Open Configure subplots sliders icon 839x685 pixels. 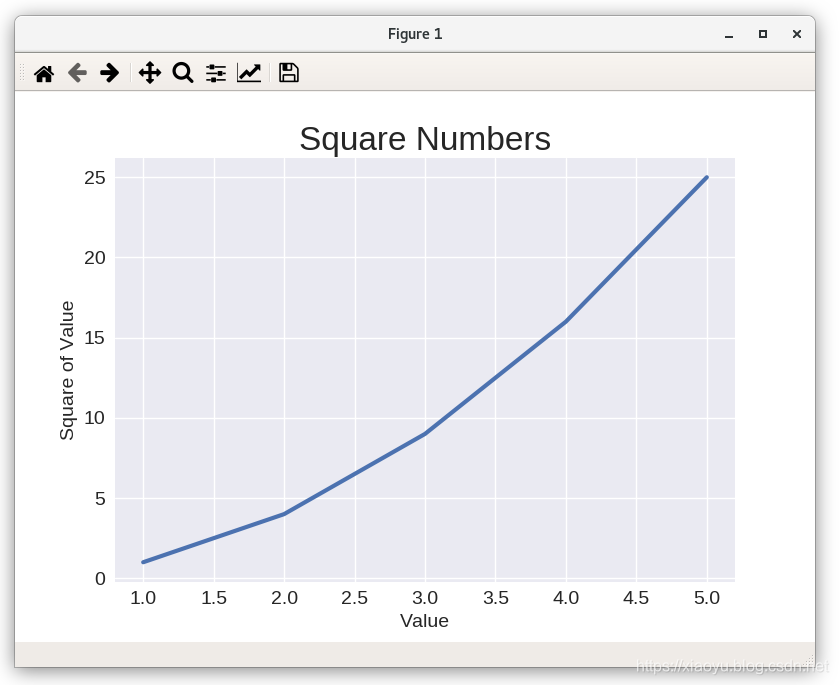[x=216, y=73]
